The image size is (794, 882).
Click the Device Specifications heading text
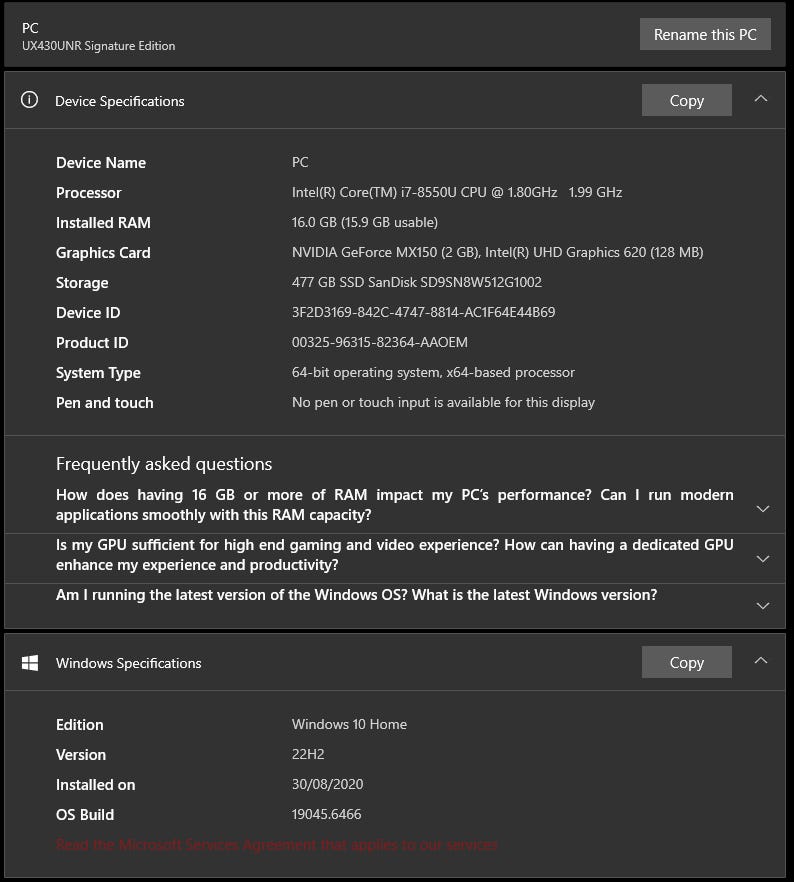pos(120,101)
